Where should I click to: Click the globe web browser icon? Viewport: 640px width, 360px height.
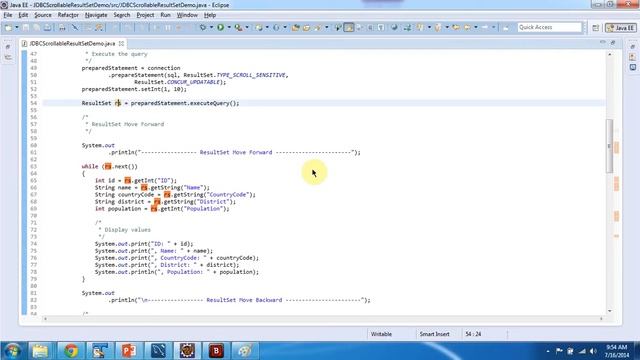click(x=394, y=27)
